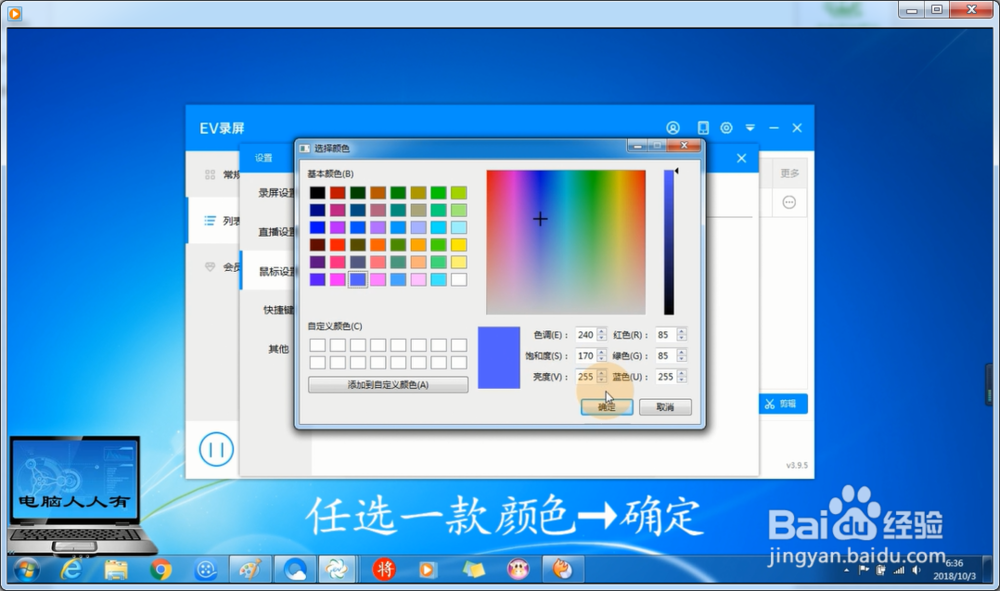Open the Paint palette app on taskbar
The height and width of the screenshot is (591, 1000).
tap(250, 569)
